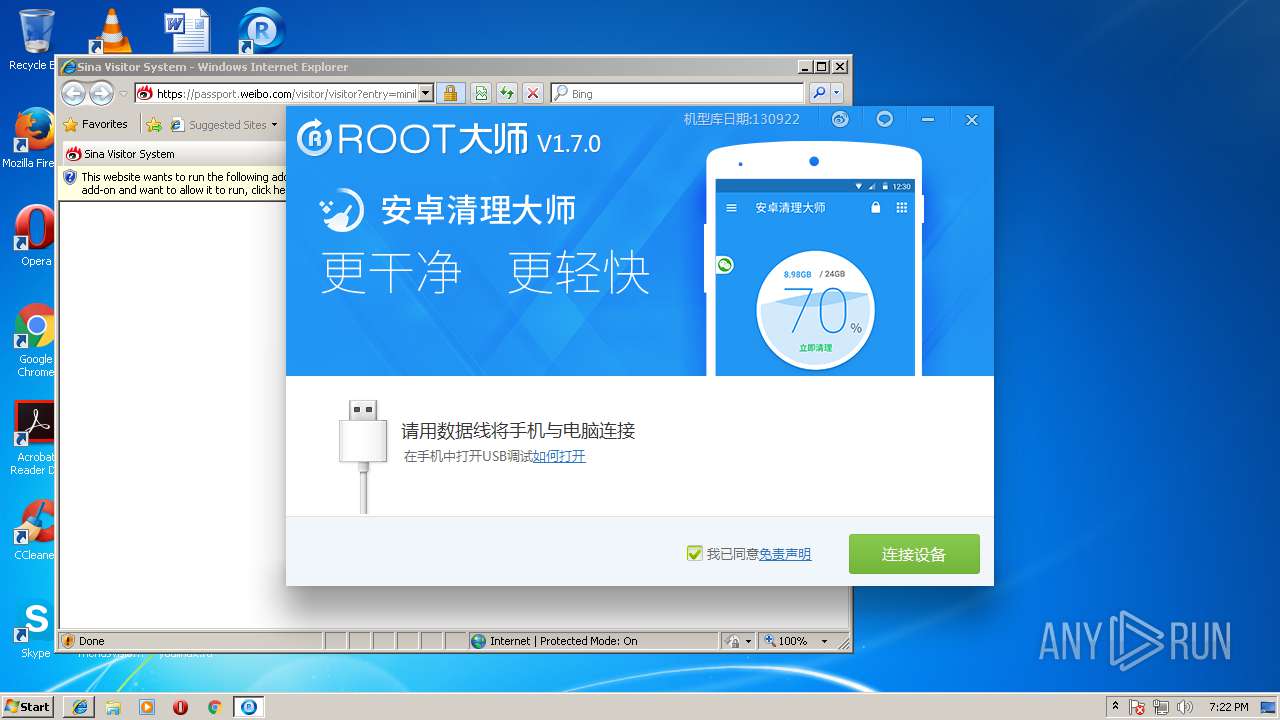Viewport: 1280px width, 720px height.
Task: Open recent pages dropdown next to Forward button
Action: click(x=123, y=94)
